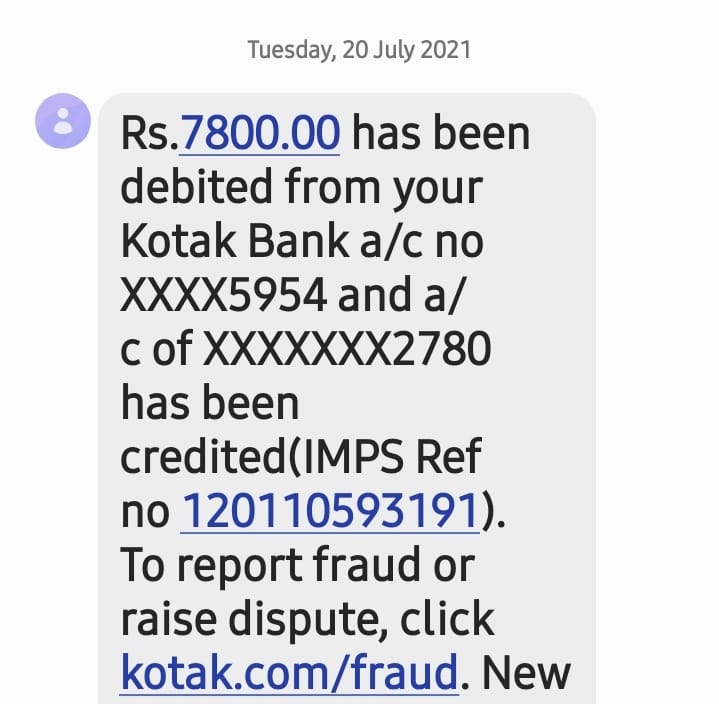Tap the "raise dispute, click" text line

tap(307, 619)
